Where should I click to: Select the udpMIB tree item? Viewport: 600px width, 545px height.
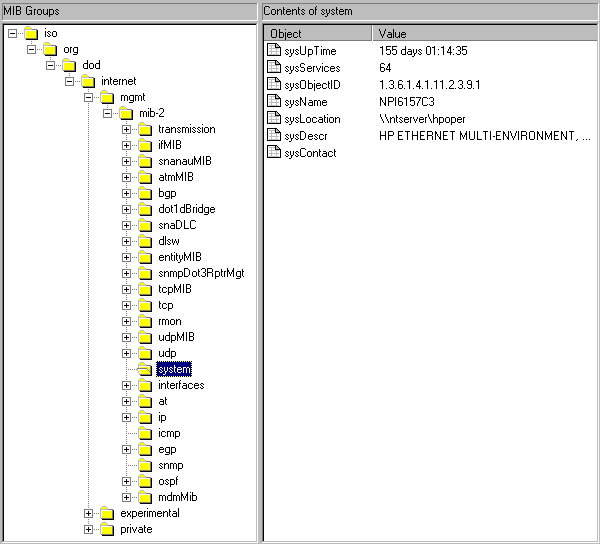[176, 337]
